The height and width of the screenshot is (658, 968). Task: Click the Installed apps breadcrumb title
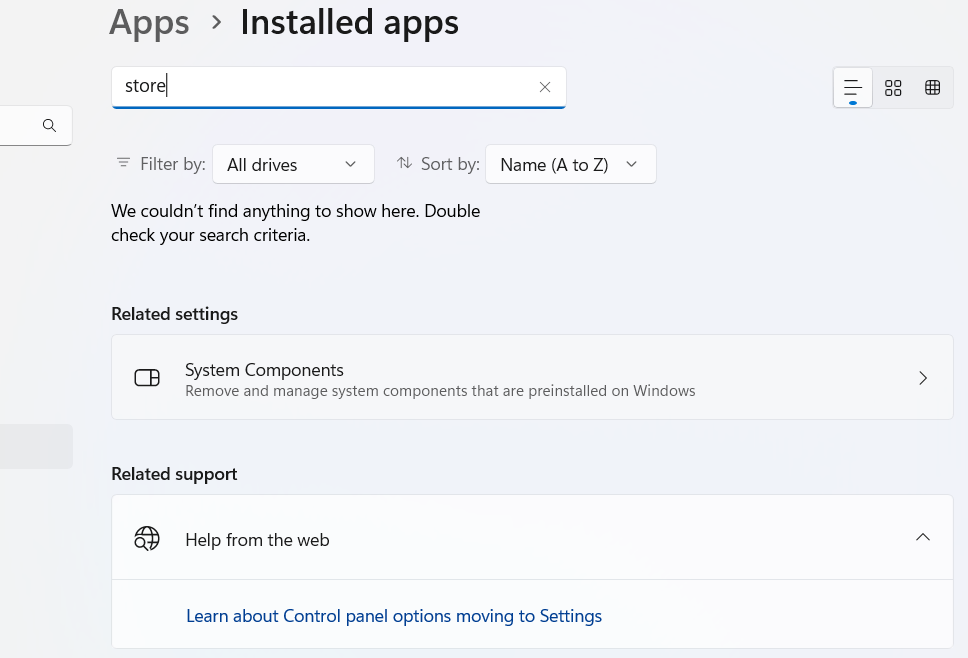(349, 22)
